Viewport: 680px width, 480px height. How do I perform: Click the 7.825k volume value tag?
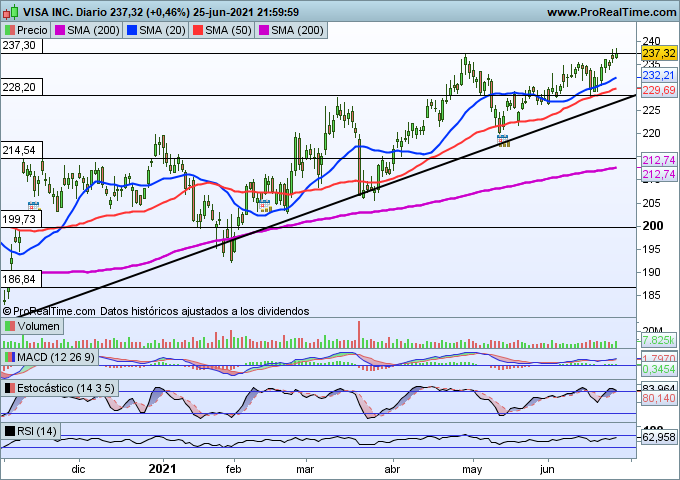(658, 340)
